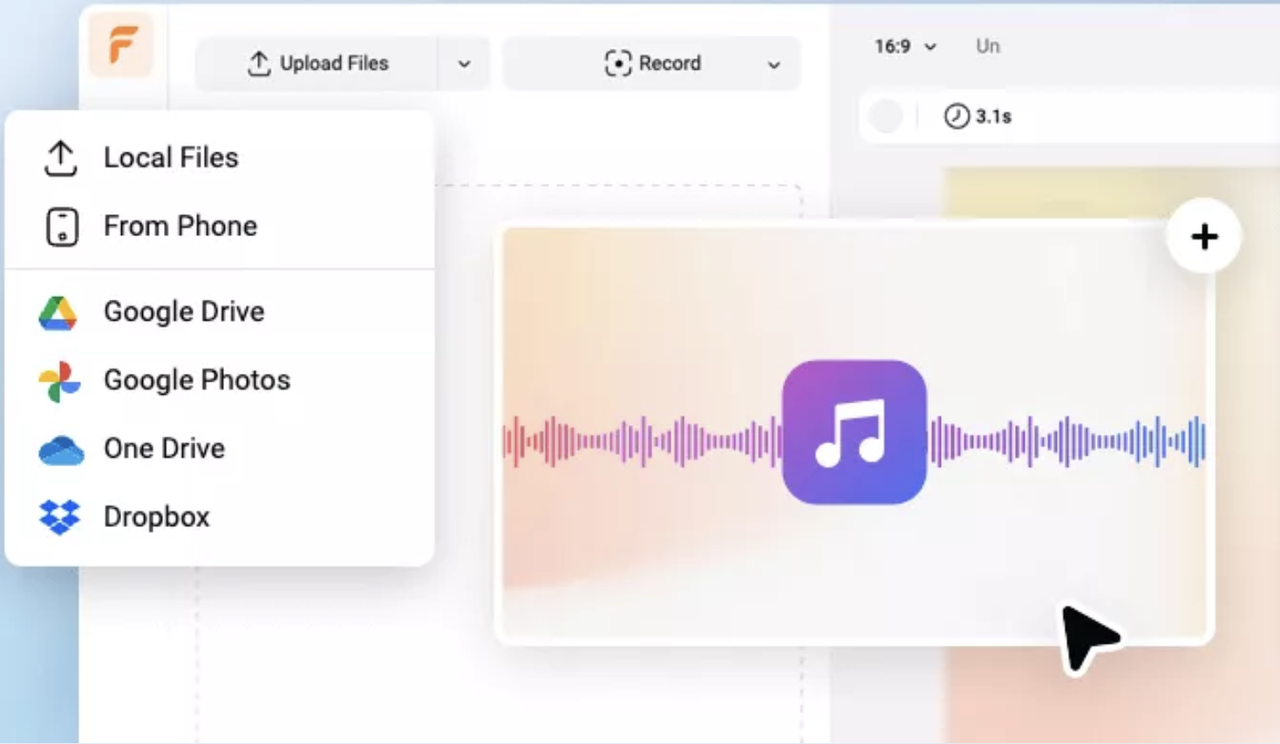
Task: Click the Upload Files button
Action: pyautogui.click(x=320, y=63)
